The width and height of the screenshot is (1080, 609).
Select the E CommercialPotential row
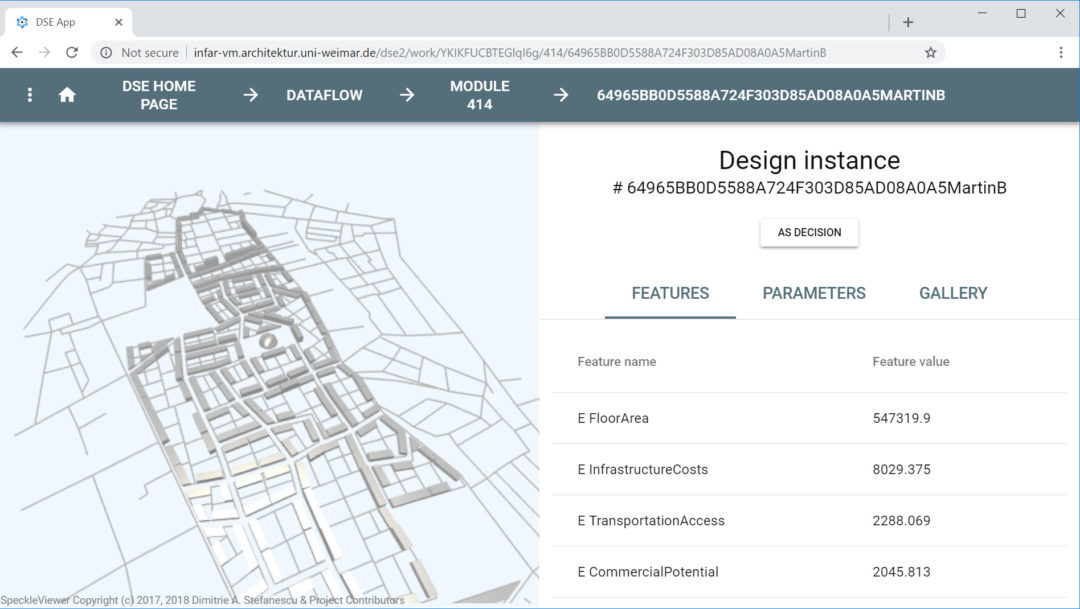point(809,572)
